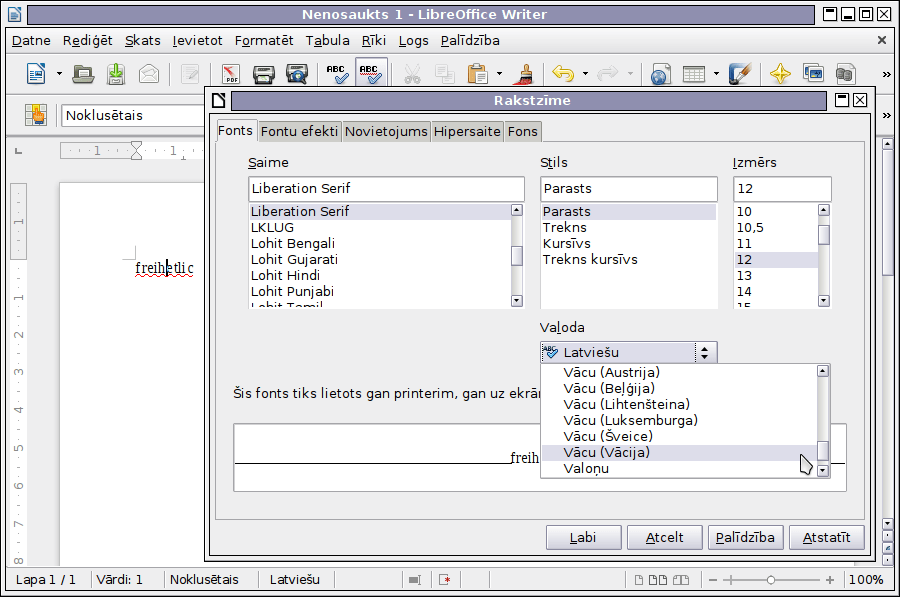Click the Atstatīt button
This screenshot has height=597, width=900.
point(826,537)
